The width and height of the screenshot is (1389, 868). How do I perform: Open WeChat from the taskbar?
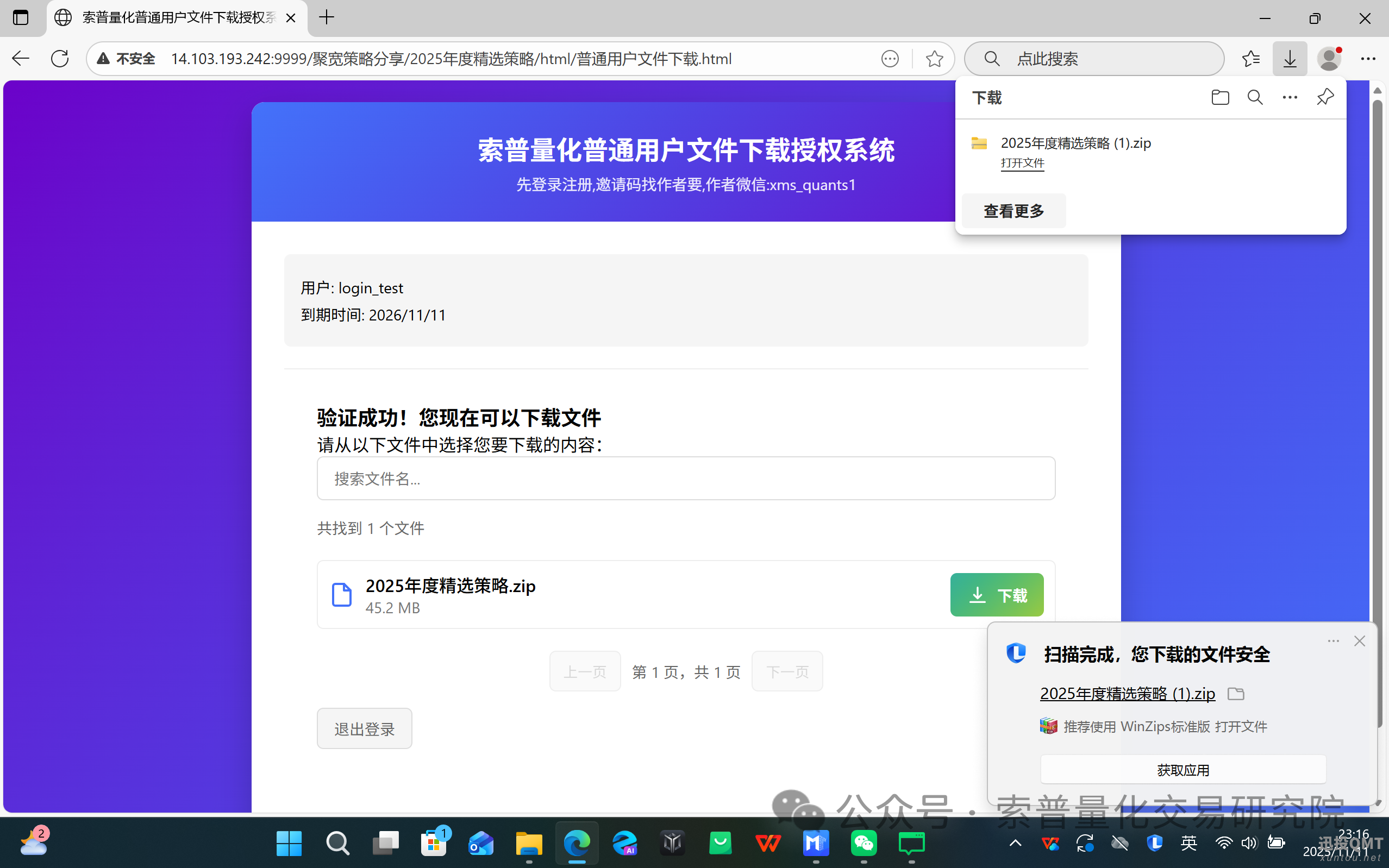[864, 844]
